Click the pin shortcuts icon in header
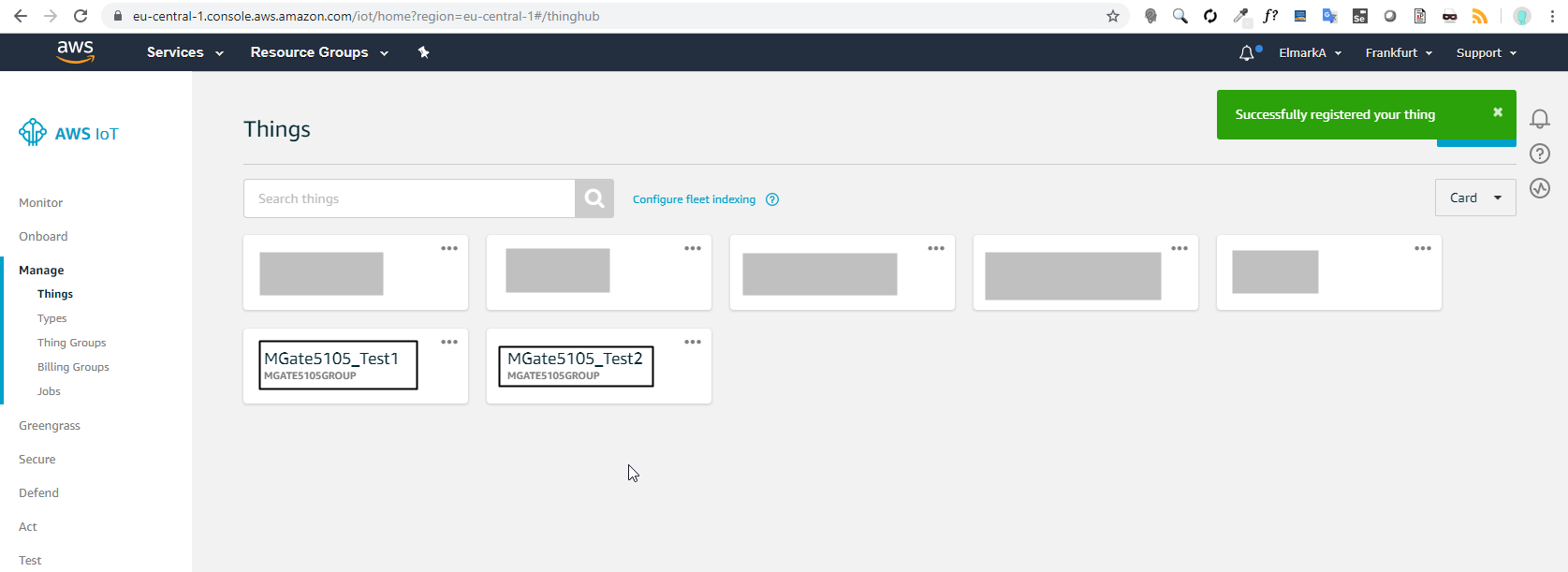Viewport: 1568px width, 572px height. [x=423, y=52]
